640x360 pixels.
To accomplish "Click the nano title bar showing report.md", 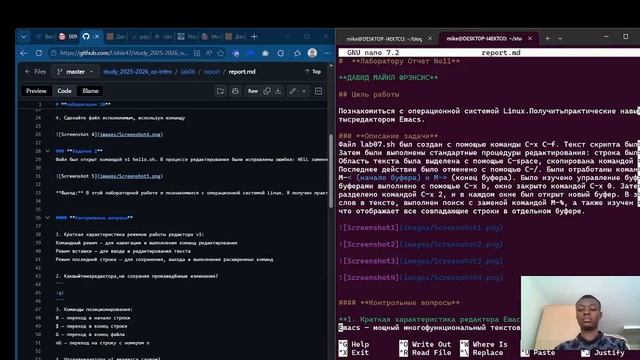I will (489, 53).
